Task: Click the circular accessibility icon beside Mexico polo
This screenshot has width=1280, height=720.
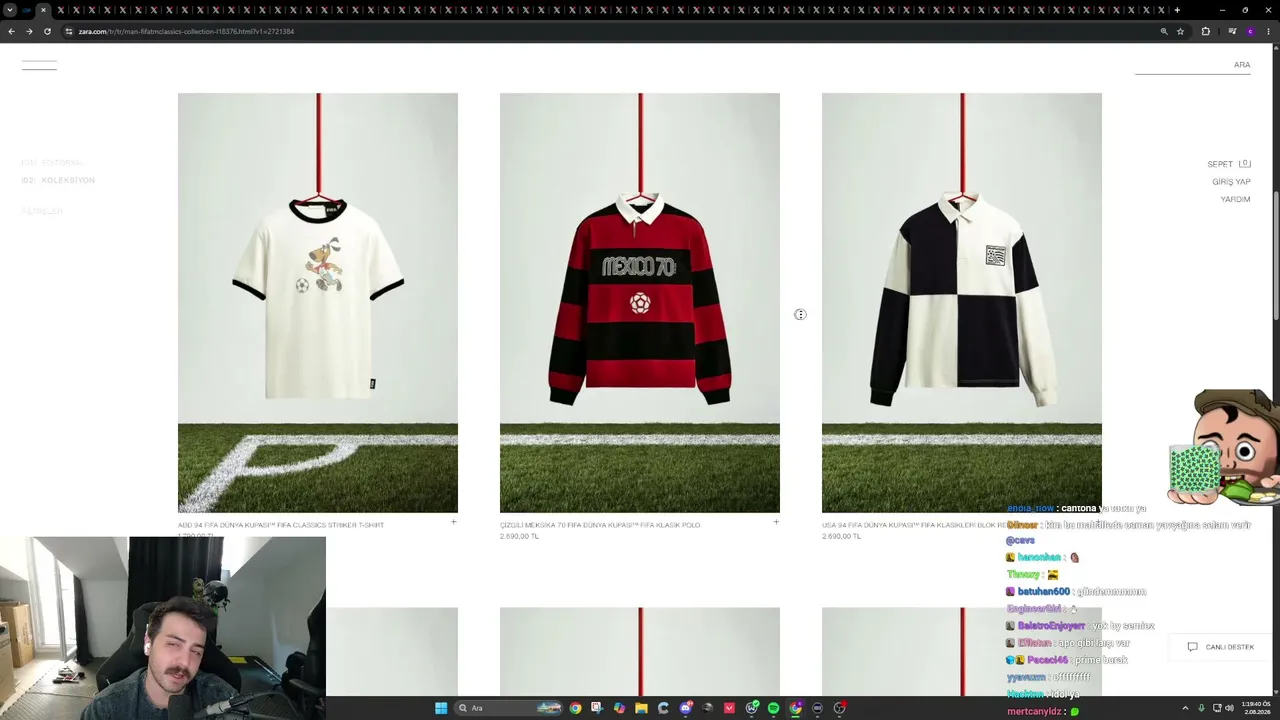Action: tap(800, 315)
